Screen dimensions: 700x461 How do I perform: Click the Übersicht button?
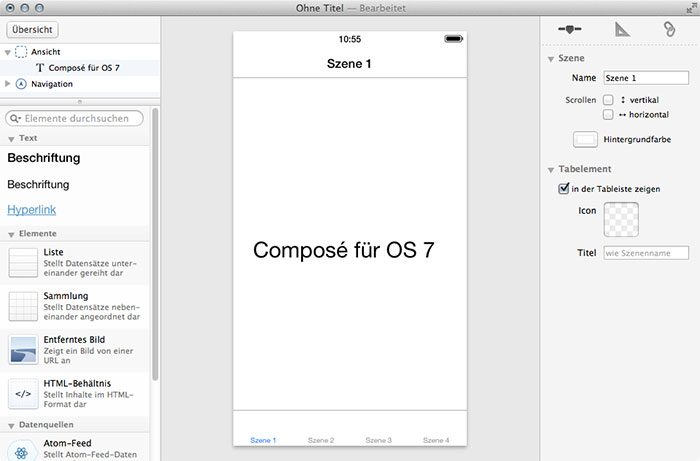[32, 29]
